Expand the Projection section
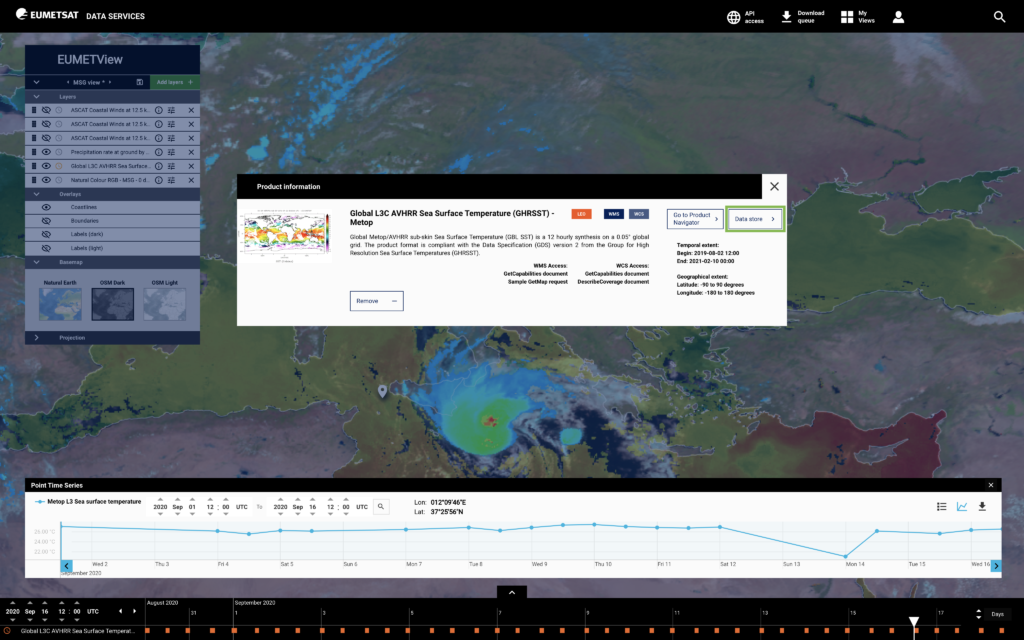Viewport: 1024px width, 640px height. tap(37, 338)
